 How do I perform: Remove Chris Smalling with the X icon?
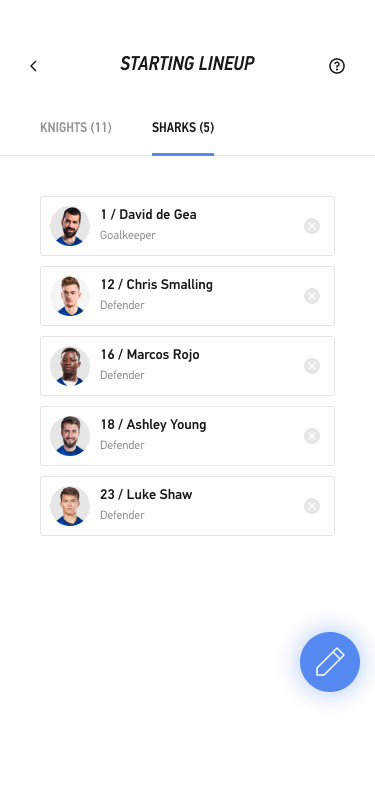(x=312, y=296)
